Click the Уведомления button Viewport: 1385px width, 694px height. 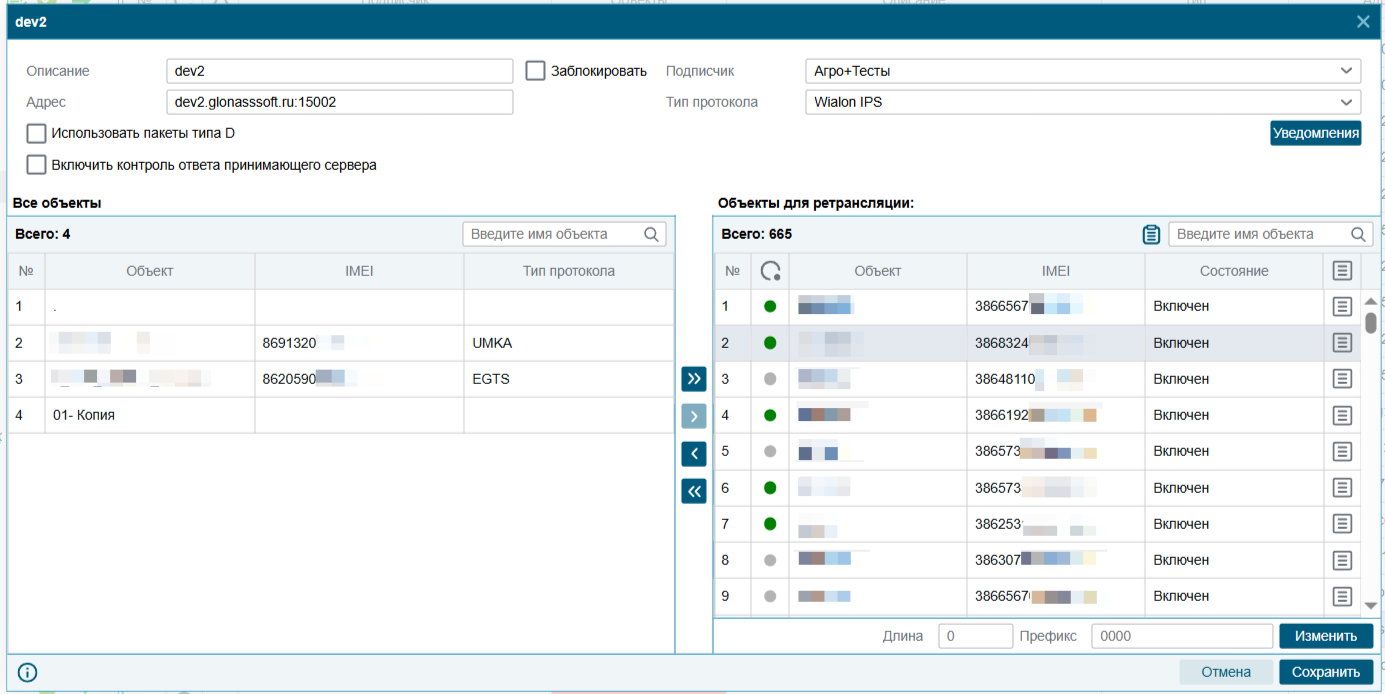[1315, 133]
